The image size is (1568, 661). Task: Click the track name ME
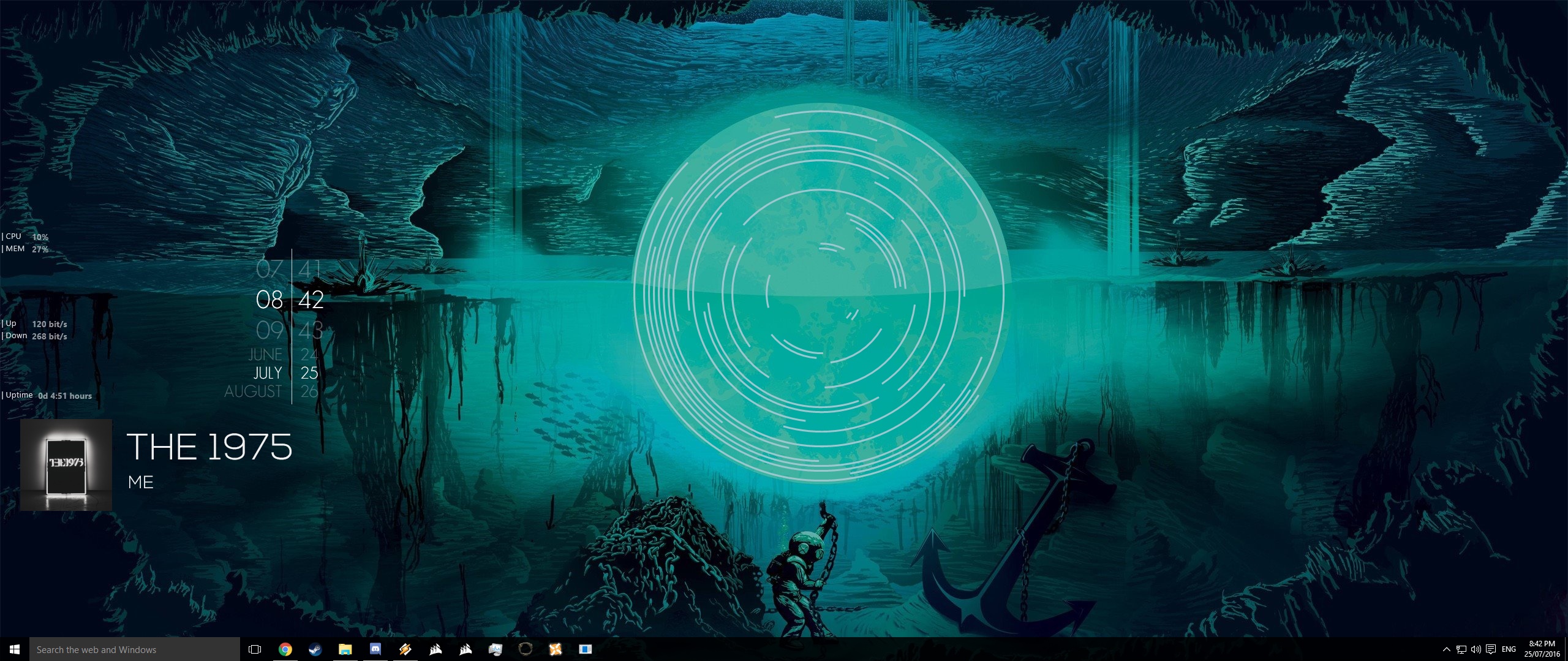point(141,482)
